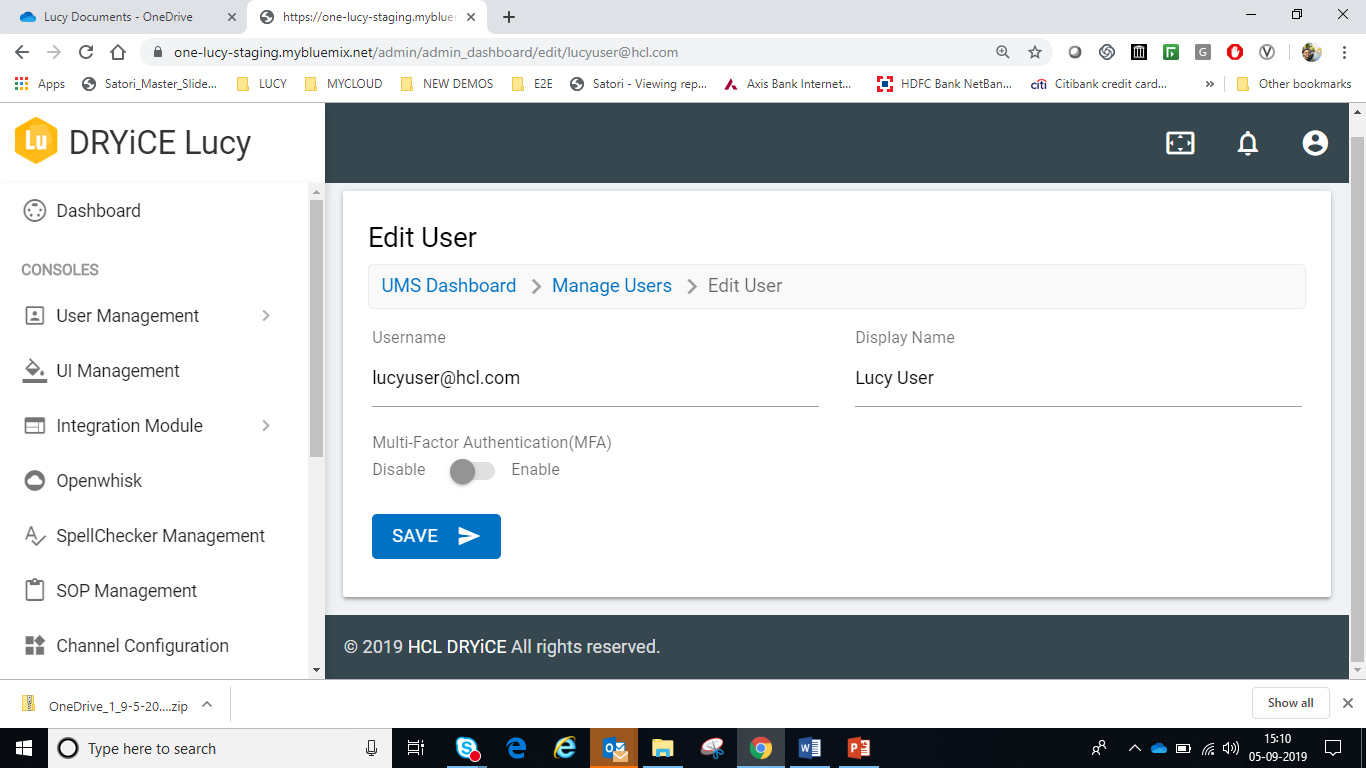Image resolution: width=1366 pixels, height=768 pixels.
Task: Click the browser back arrow
Action: point(22,52)
